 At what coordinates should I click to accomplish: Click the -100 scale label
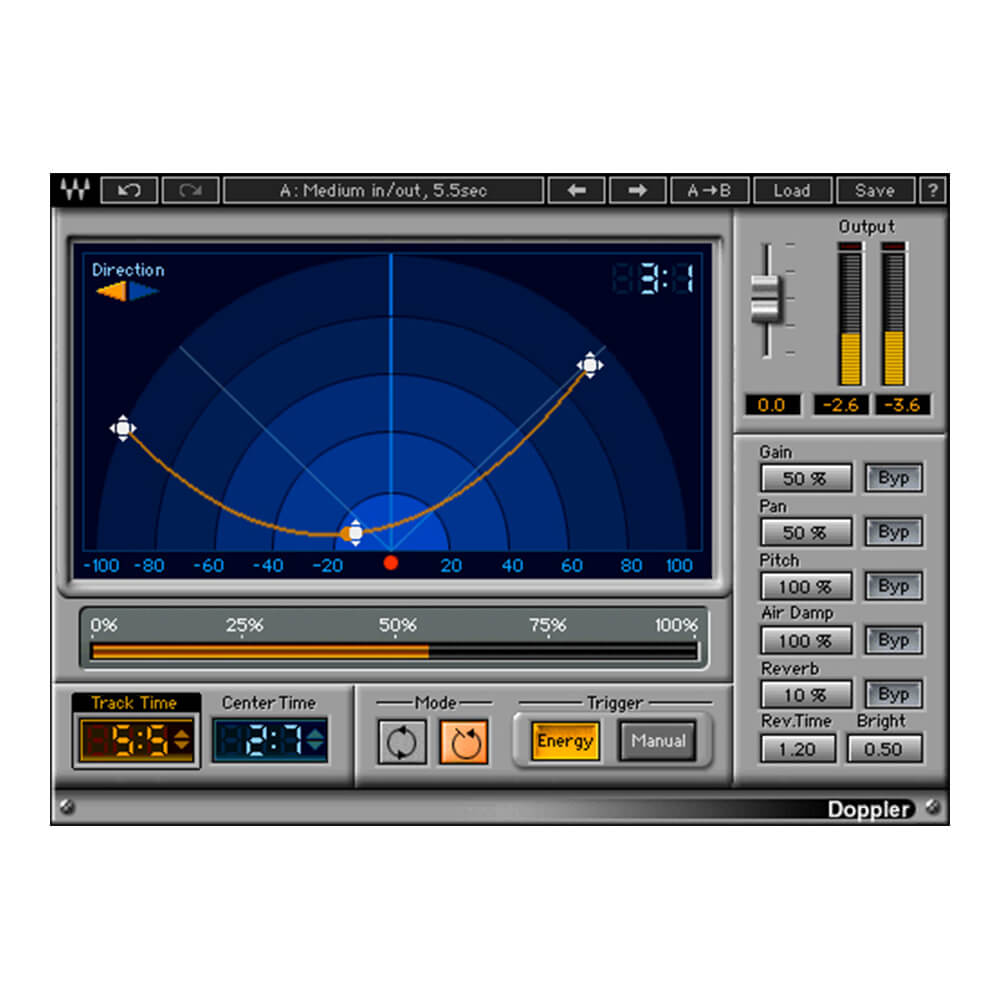pyautogui.click(x=101, y=566)
